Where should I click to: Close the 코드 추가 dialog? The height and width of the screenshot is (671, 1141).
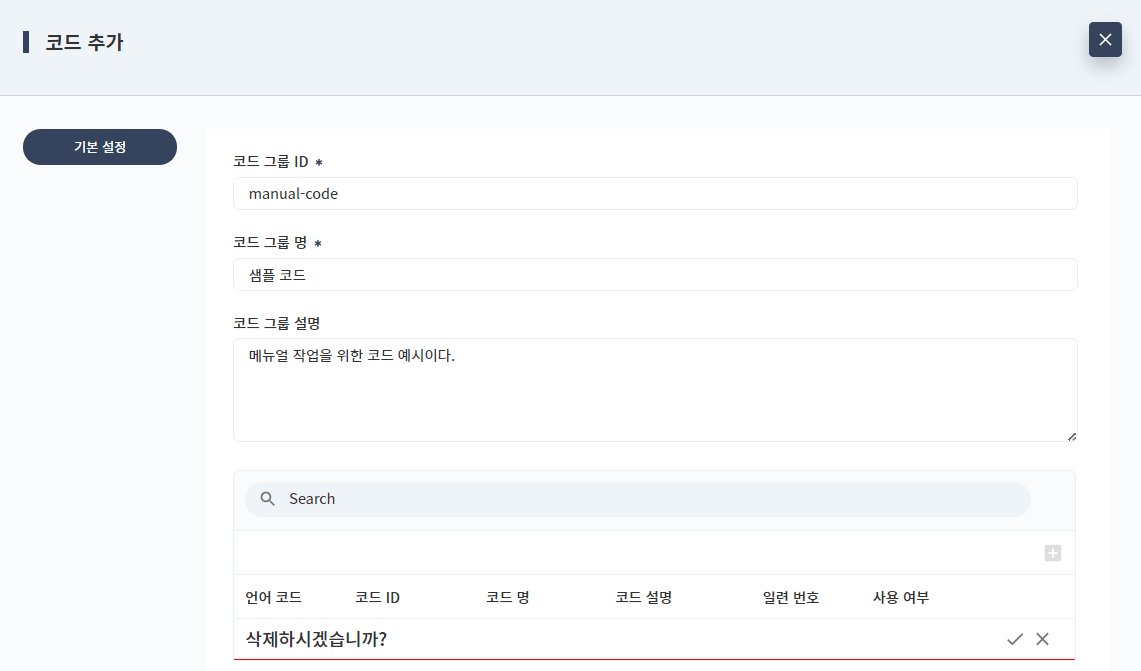click(1105, 39)
